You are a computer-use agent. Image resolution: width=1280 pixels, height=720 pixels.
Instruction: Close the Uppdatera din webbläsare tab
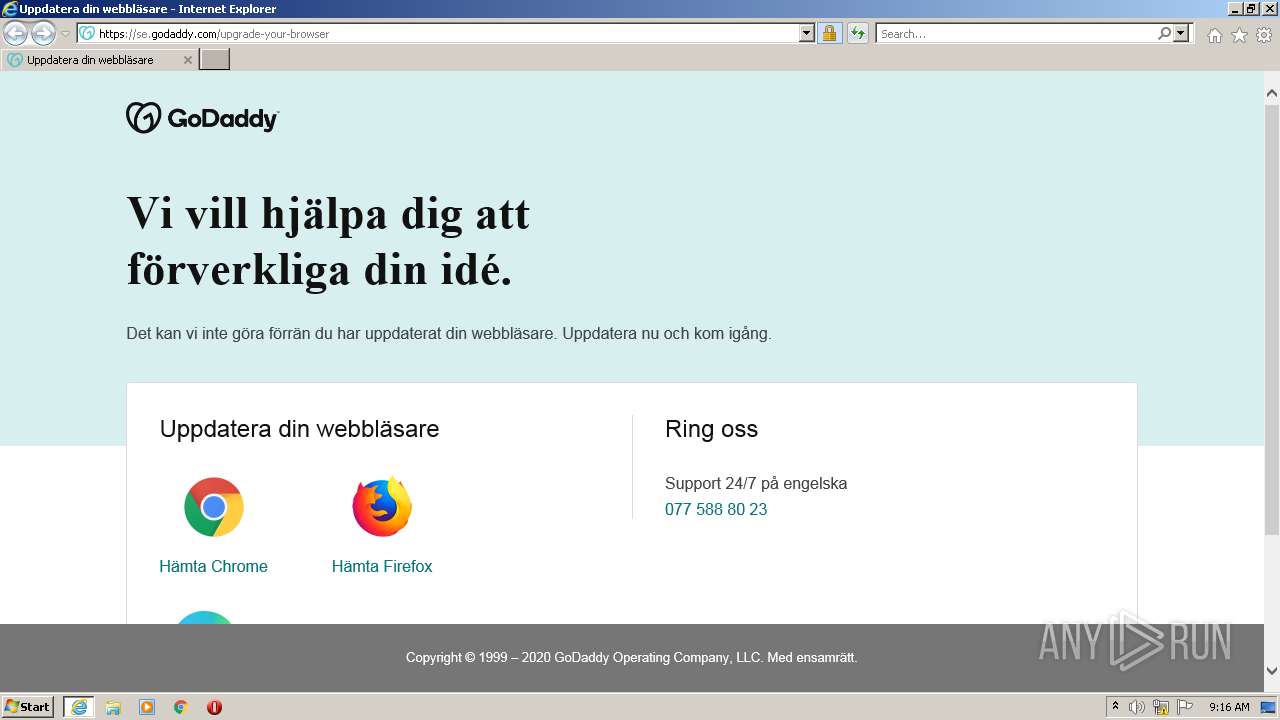[x=188, y=60]
